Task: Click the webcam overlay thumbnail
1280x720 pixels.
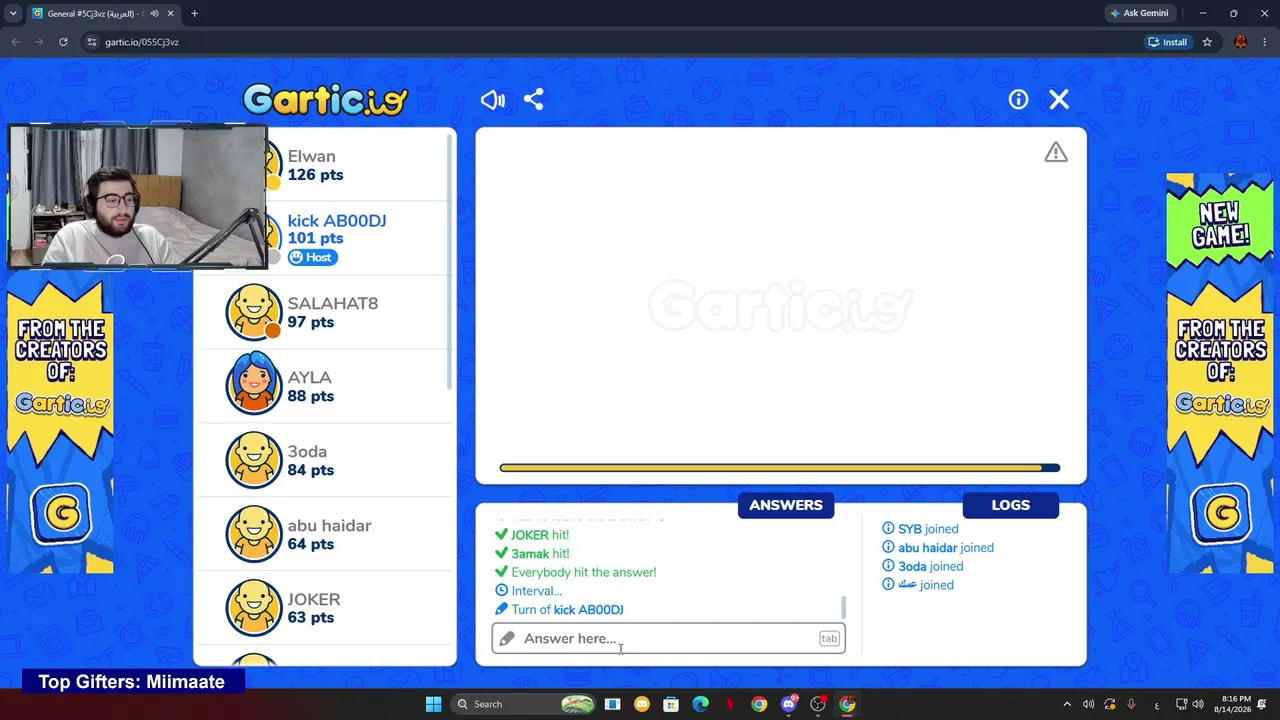Action: (x=138, y=197)
